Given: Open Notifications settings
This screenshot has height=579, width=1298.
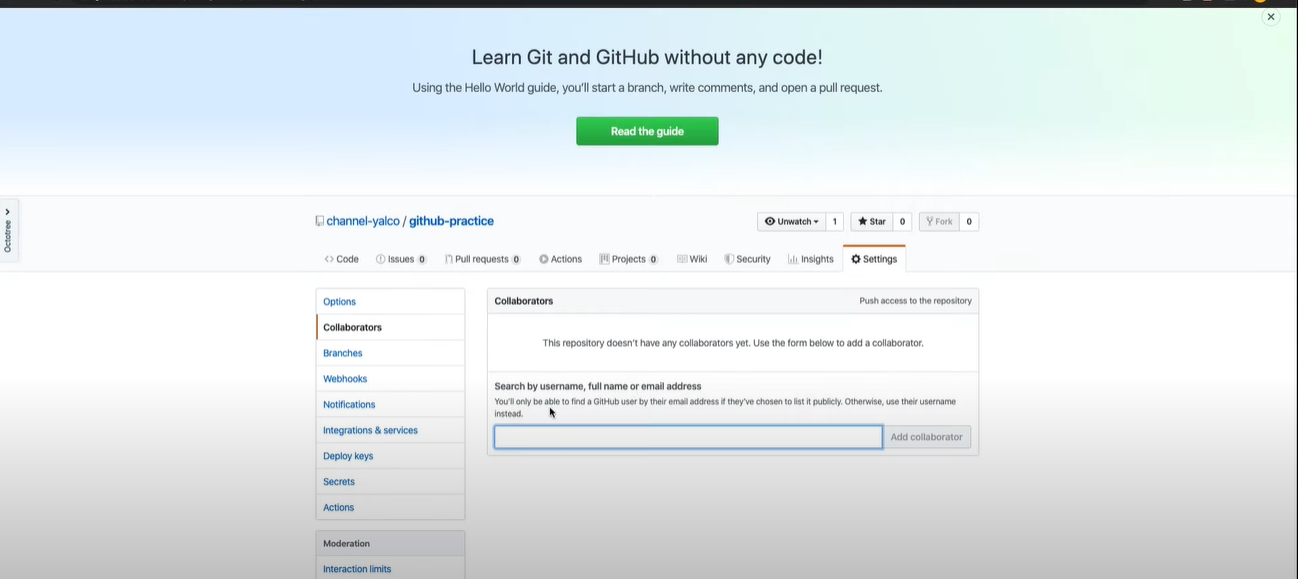Looking at the screenshot, I should pyautogui.click(x=390, y=405).
